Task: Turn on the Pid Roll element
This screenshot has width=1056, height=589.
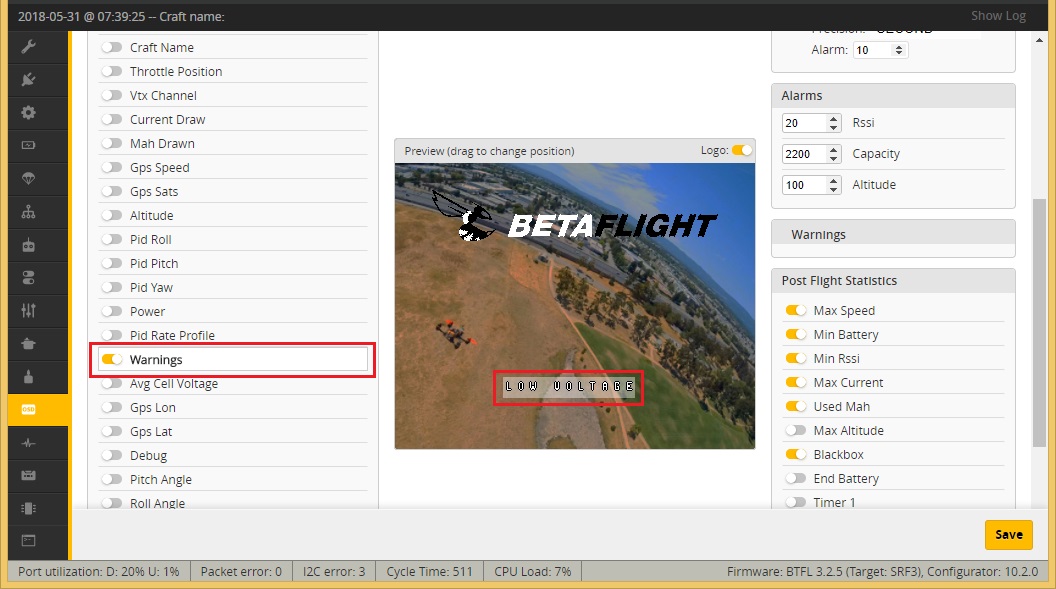Action: [112, 240]
